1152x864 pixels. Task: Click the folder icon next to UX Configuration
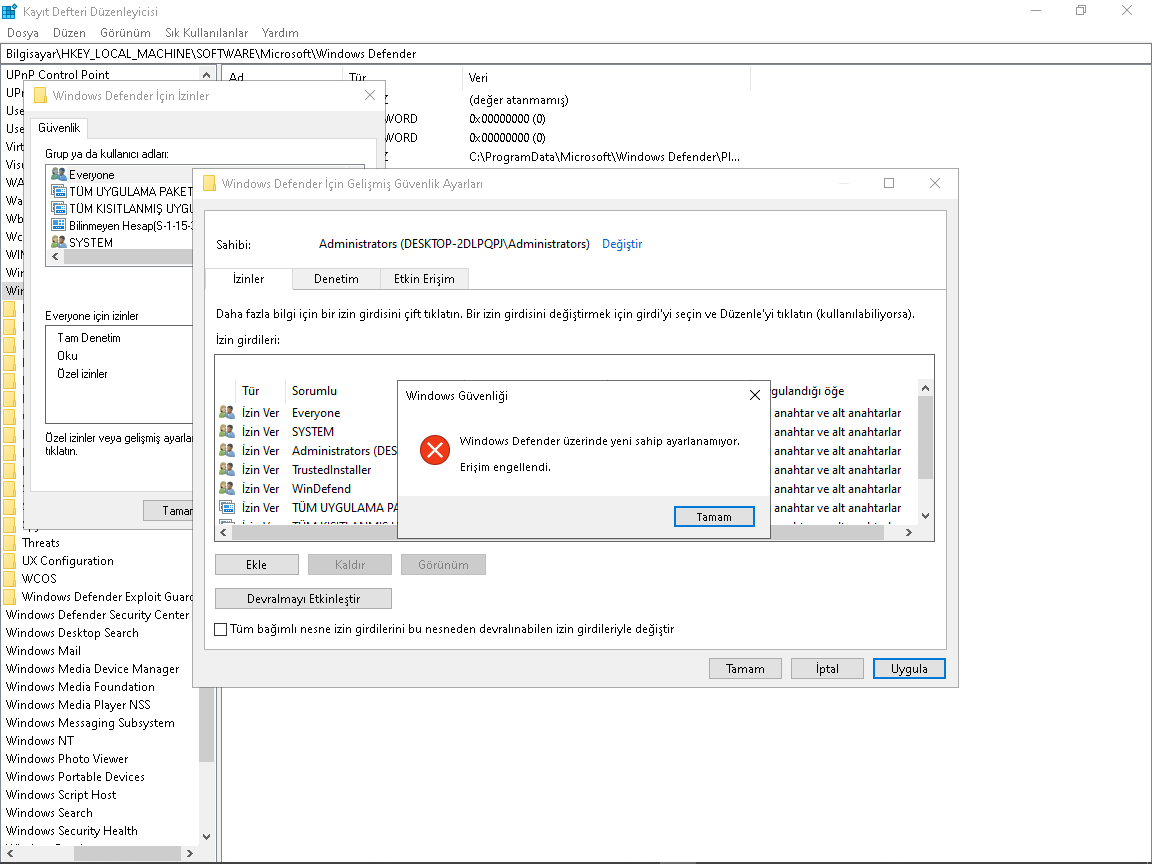pos(10,561)
